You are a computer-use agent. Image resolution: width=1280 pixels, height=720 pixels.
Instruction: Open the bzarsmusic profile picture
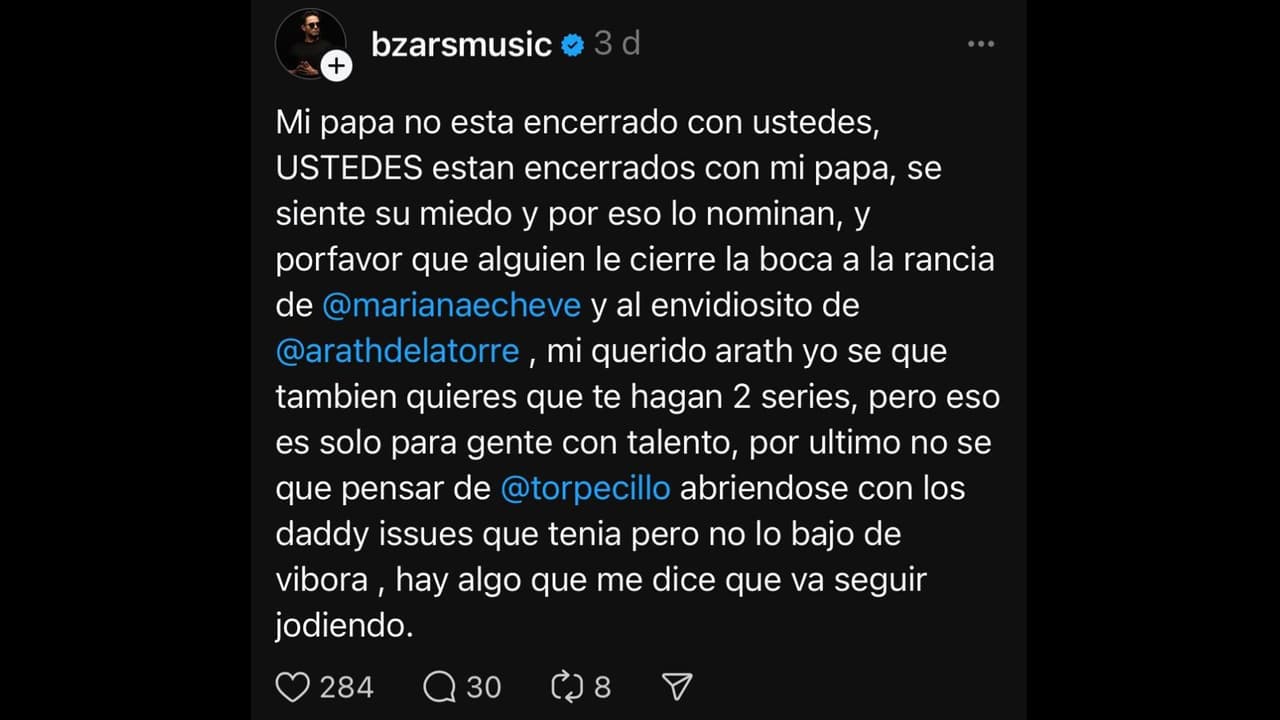(x=310, y=44)
